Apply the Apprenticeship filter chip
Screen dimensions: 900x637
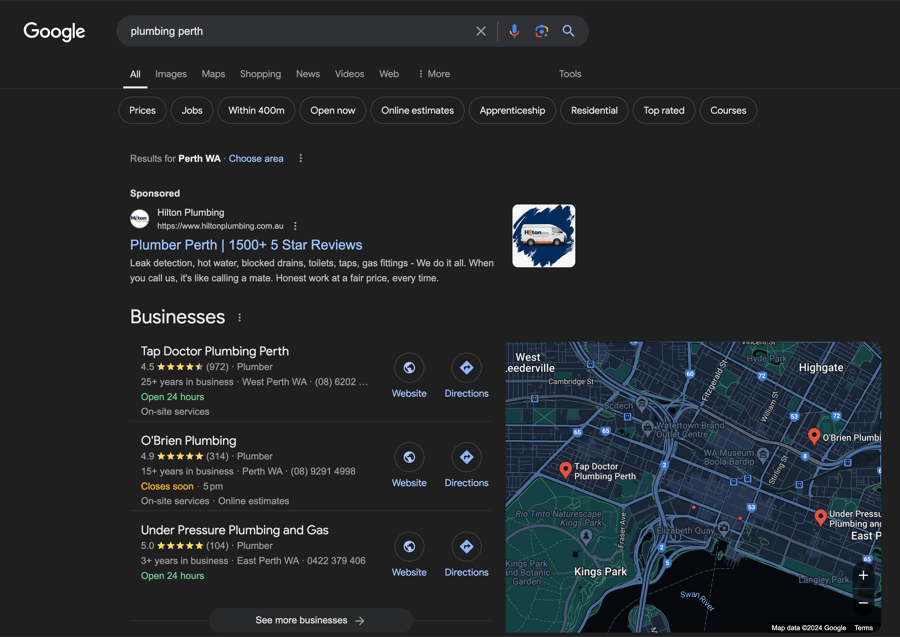[x=512, y=110]
